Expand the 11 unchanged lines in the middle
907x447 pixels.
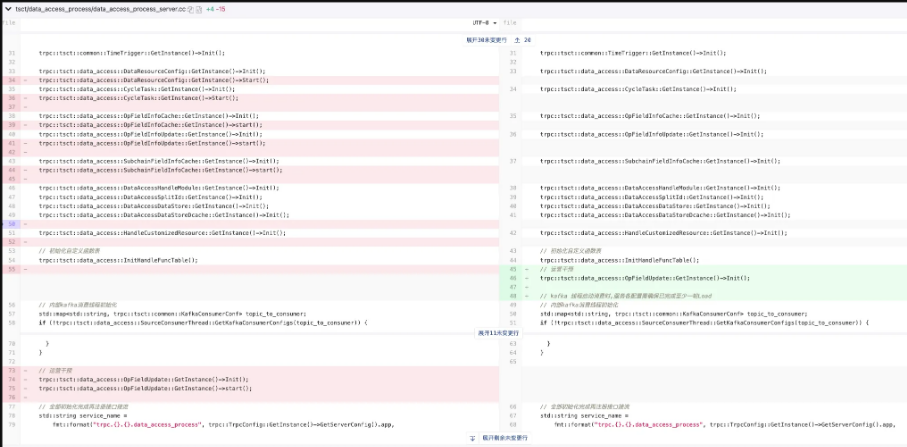(x=498, y=333)
